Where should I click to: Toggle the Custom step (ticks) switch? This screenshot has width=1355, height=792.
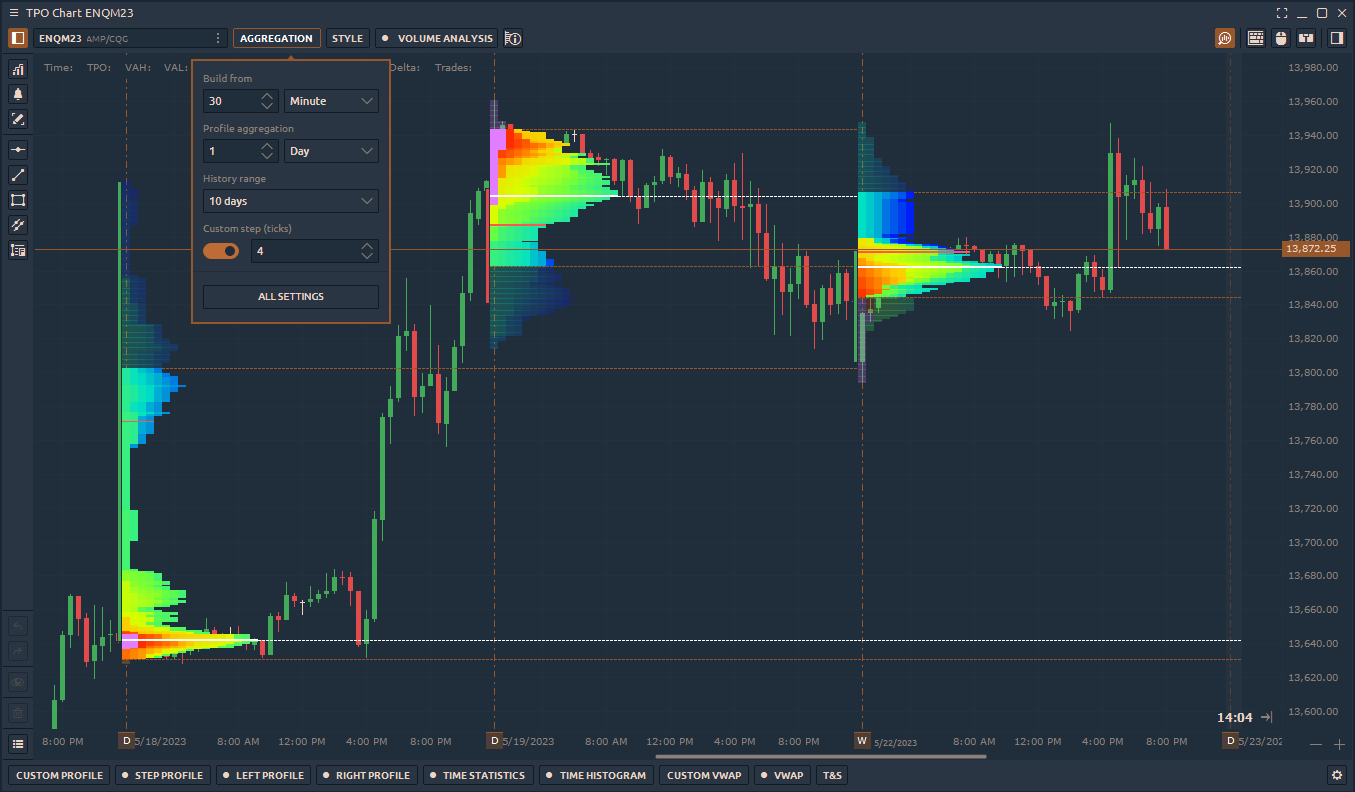221,251
